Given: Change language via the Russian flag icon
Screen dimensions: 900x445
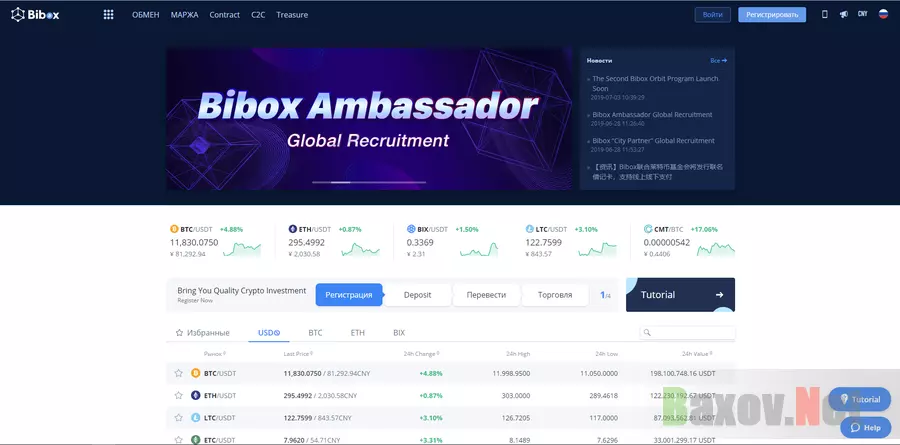Looking at the screenshot, I should click(x=883, y=14).
